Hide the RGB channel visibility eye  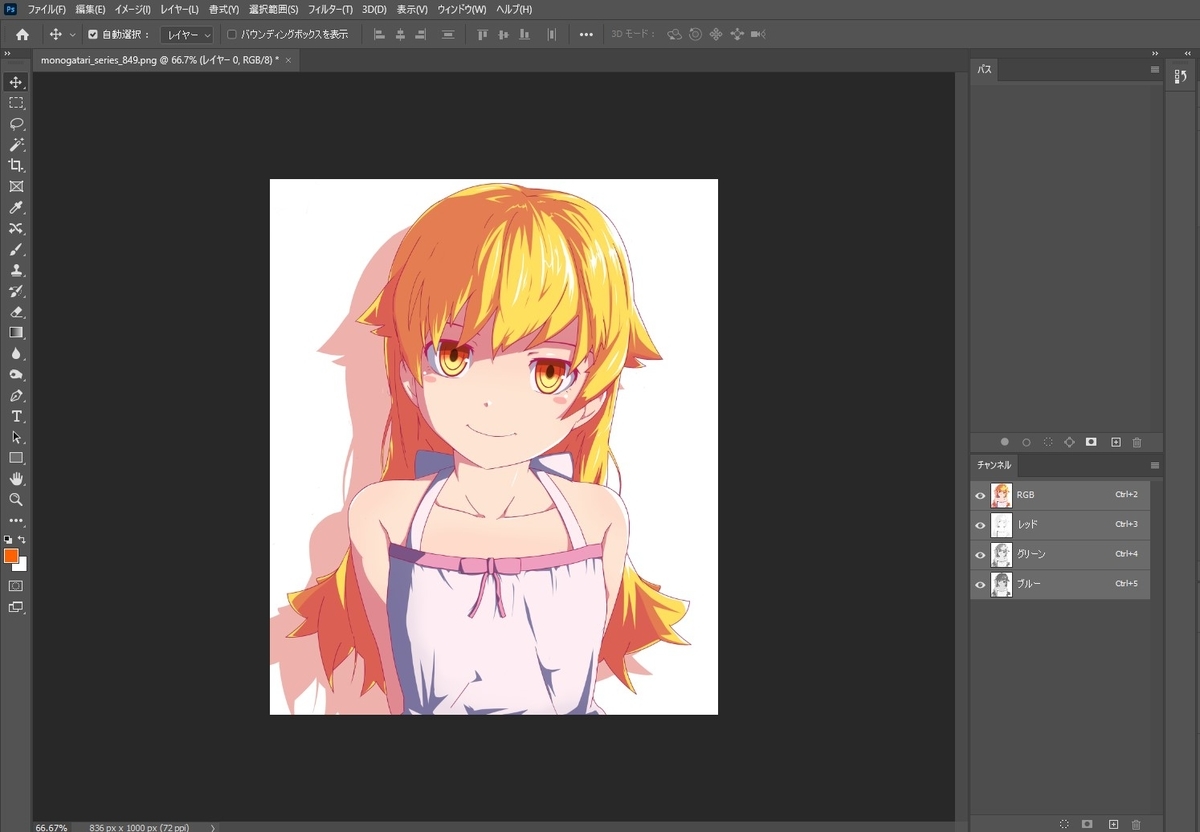pos(980,495)
